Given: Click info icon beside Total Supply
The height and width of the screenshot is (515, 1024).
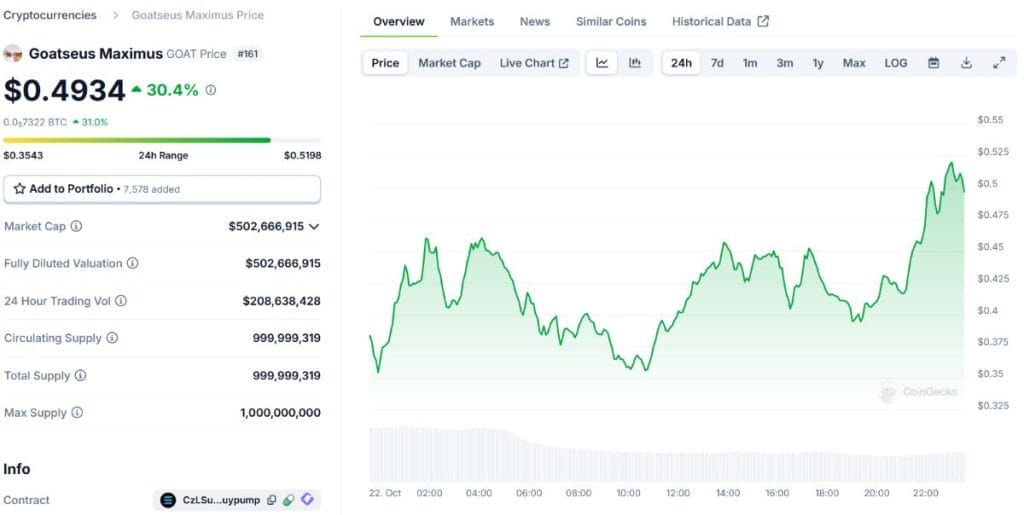Looking at the screenshot, I should pos(80,375).
